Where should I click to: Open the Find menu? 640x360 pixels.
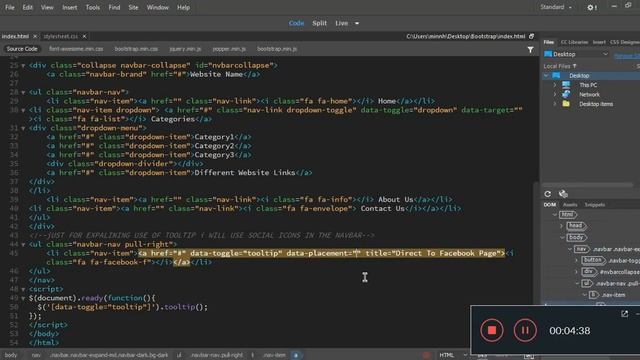coord(114,7)
